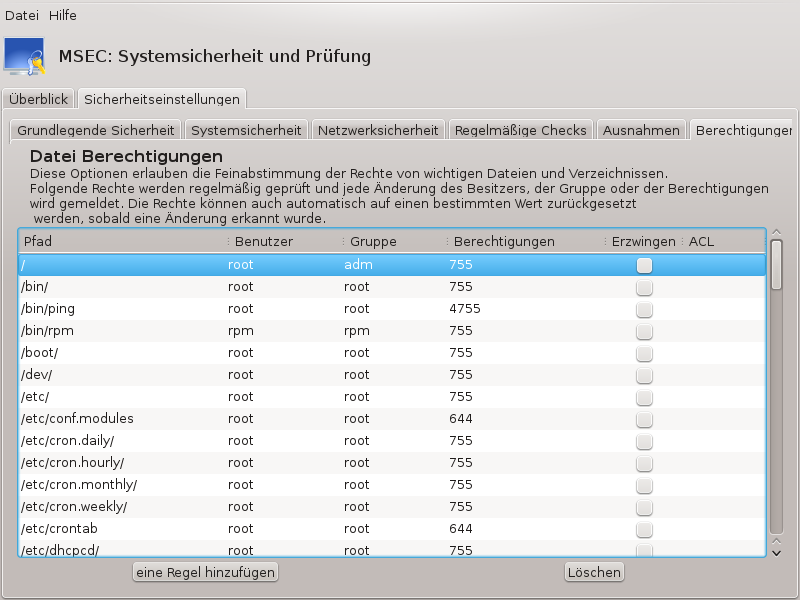Select the Regelmäßige Checks tab
This screenshot has width=800, height=600.
point(520,130)
